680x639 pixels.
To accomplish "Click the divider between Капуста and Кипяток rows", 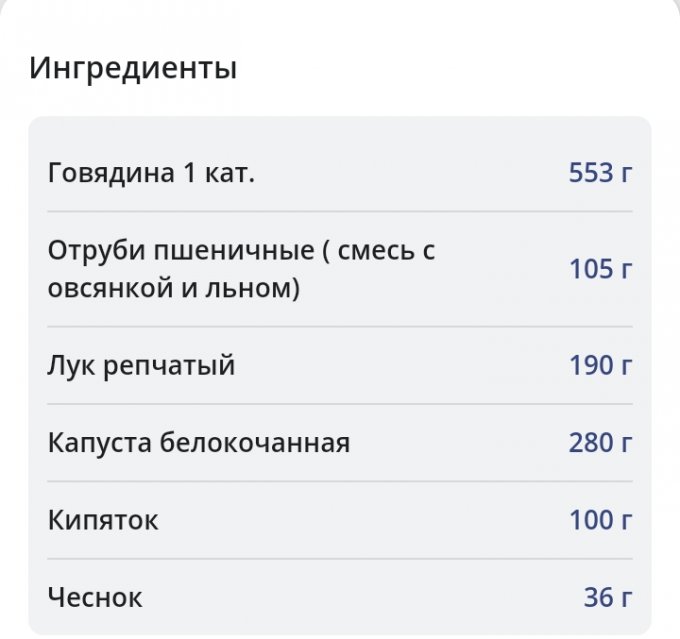I will coord(340,482).
